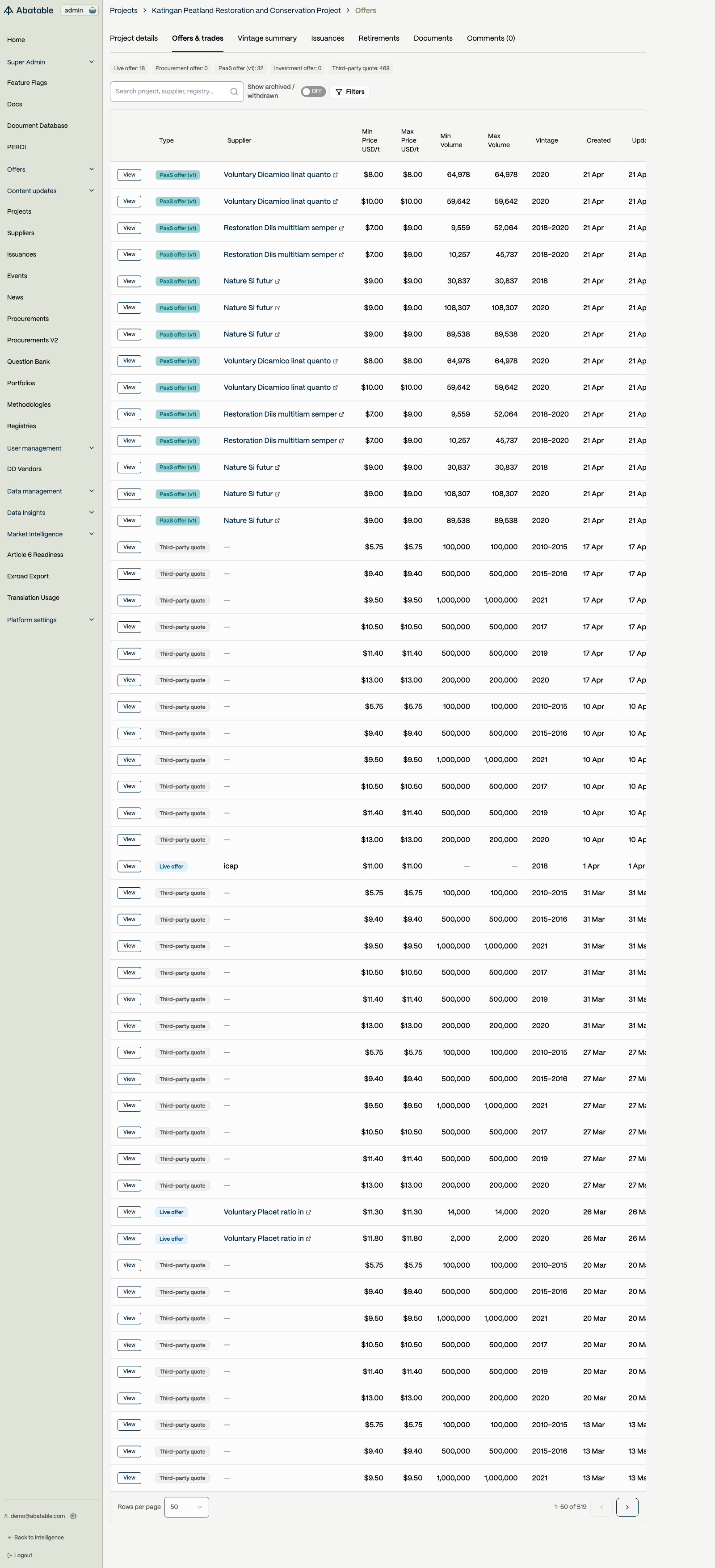
Task: Click the admin basket icon badge
Action: [x=93, y=10]
